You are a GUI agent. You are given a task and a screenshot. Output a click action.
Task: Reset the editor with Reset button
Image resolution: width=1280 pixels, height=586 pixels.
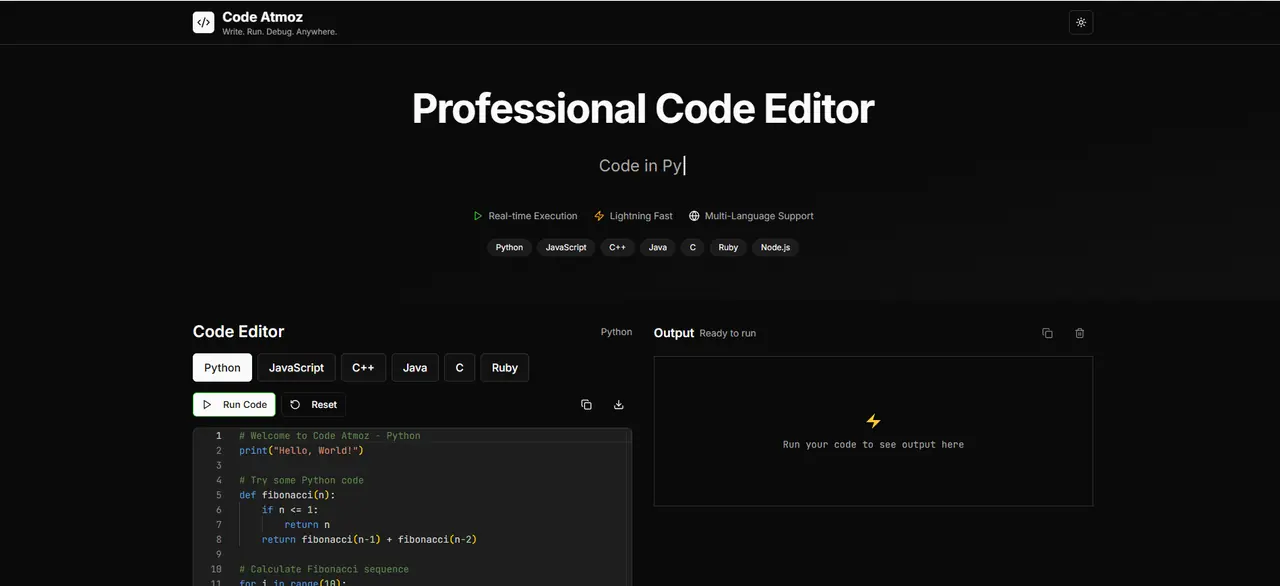pos(314,405)
